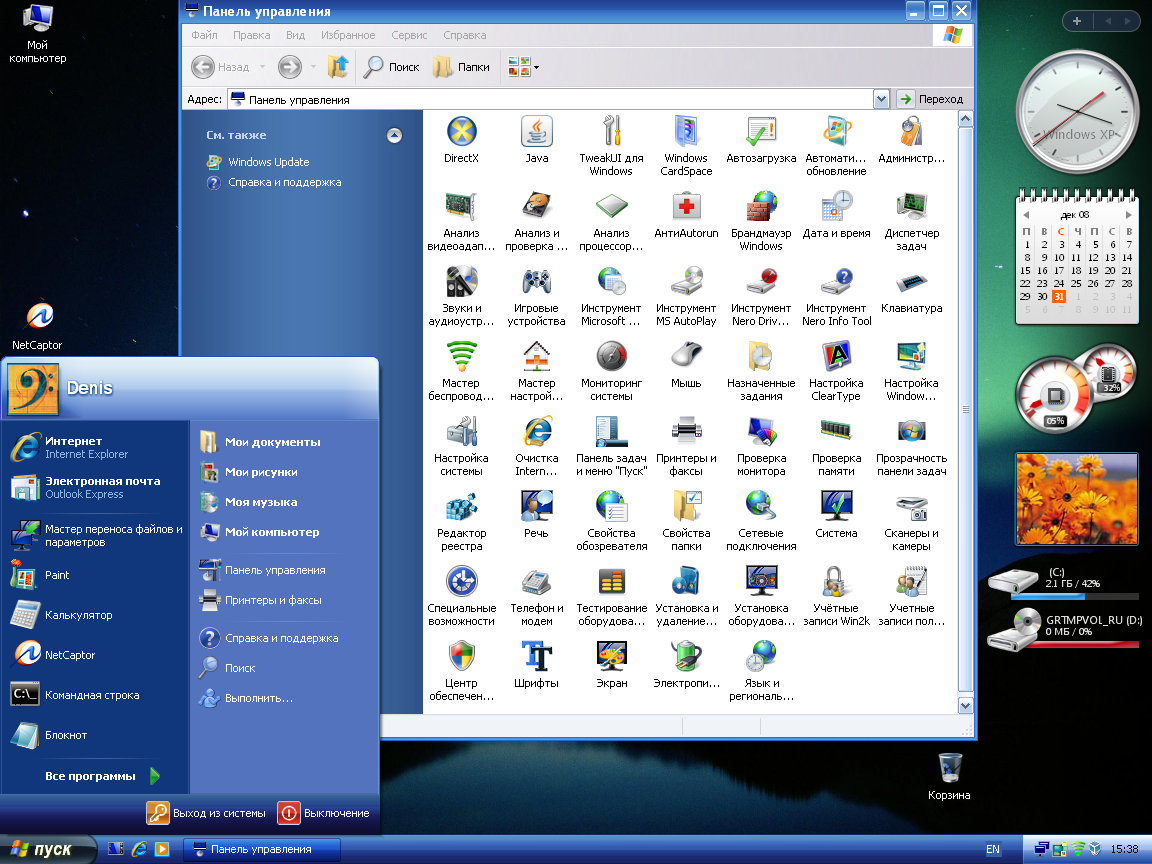Open Сканеры и камеры applet
The image size is (1152, 864).
click(x=911, y=520)
